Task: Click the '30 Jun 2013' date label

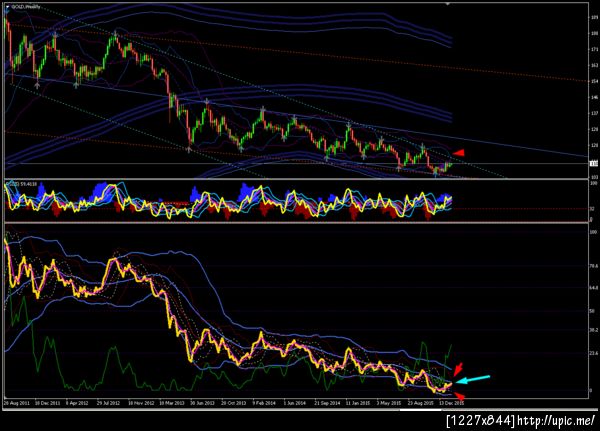Action: tap(202, 403)
